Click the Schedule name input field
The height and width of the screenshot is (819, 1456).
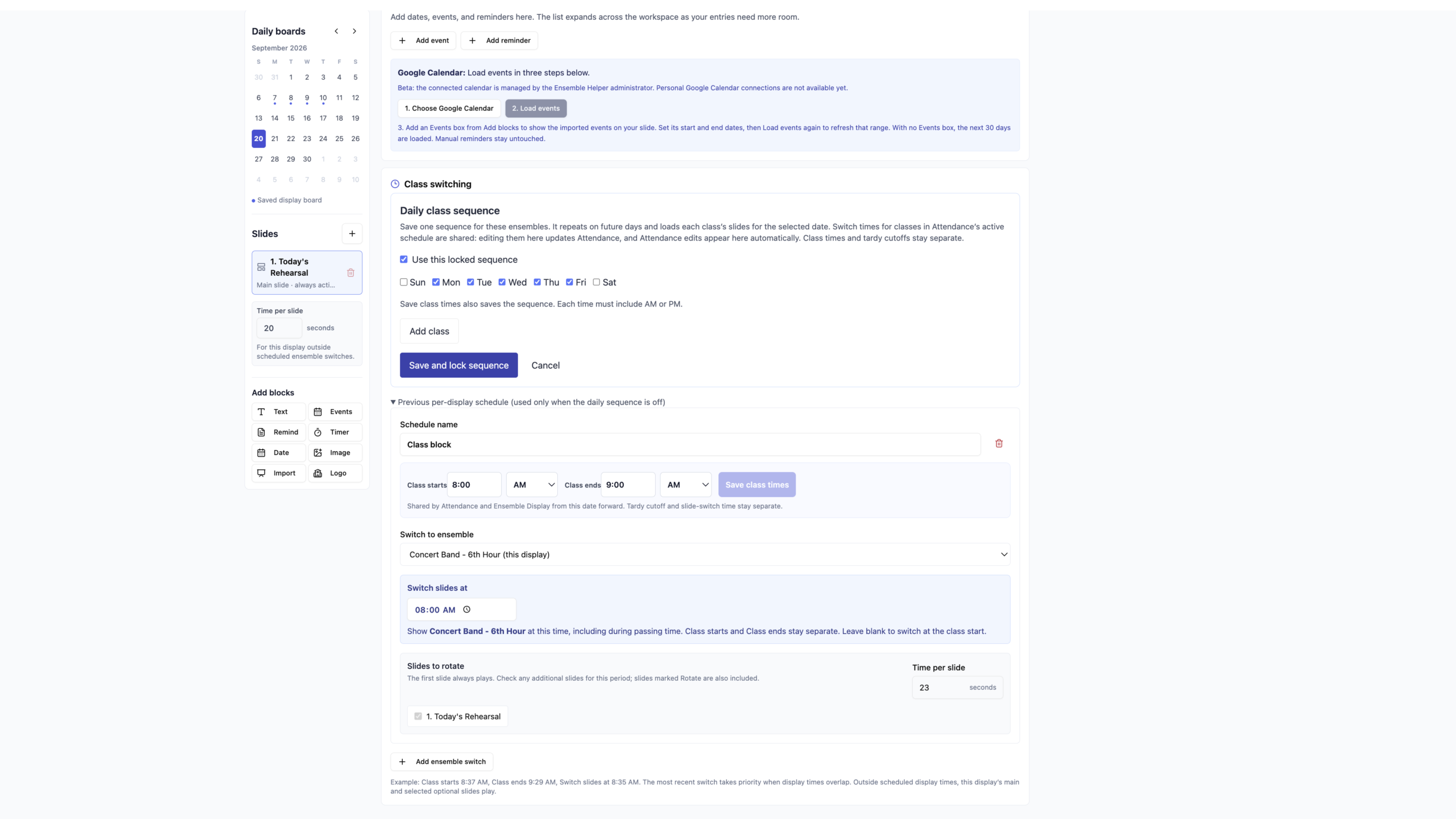tap(690, 445)
